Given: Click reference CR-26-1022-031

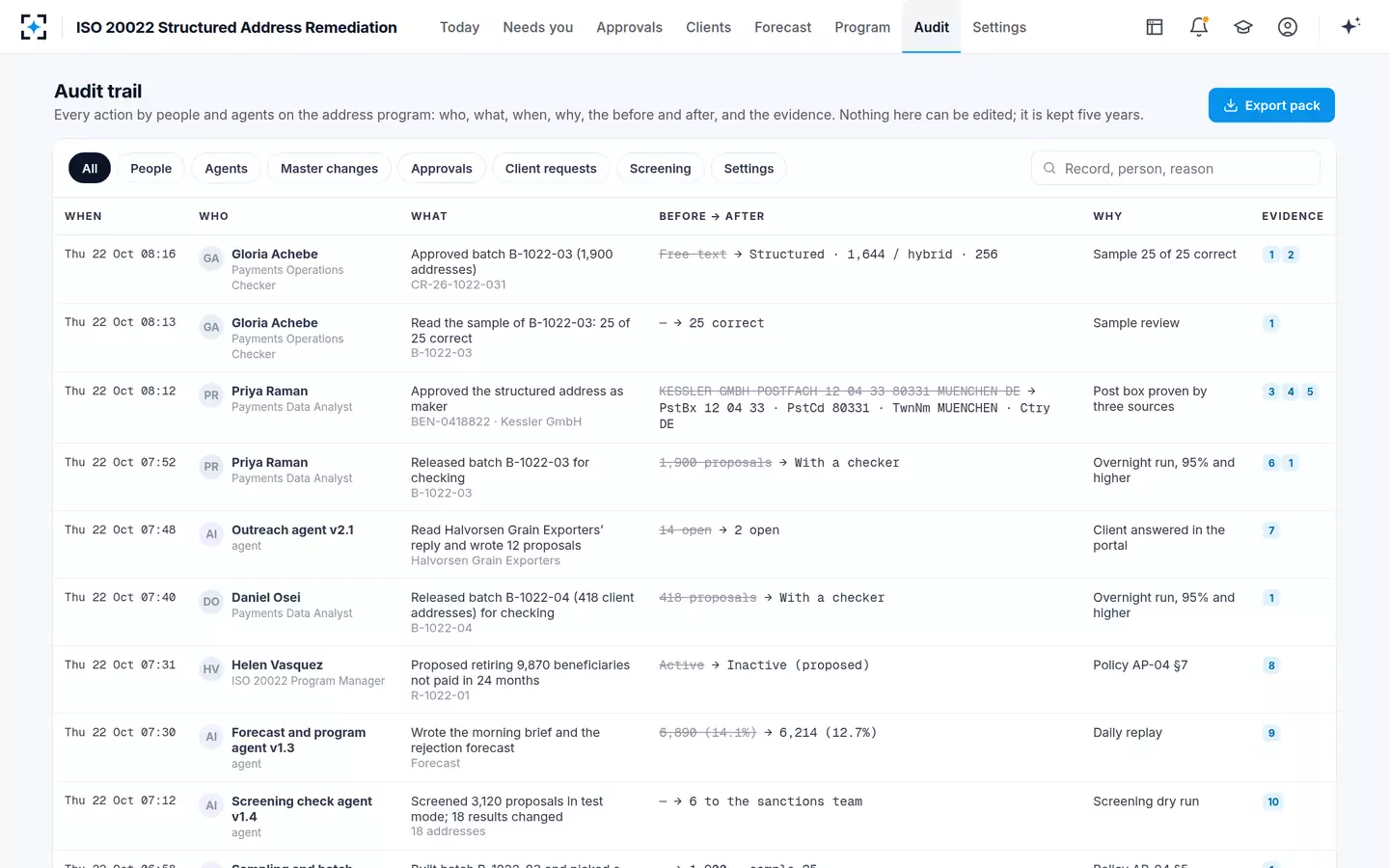Looking at the screenshot, I should tap(458, 285).
